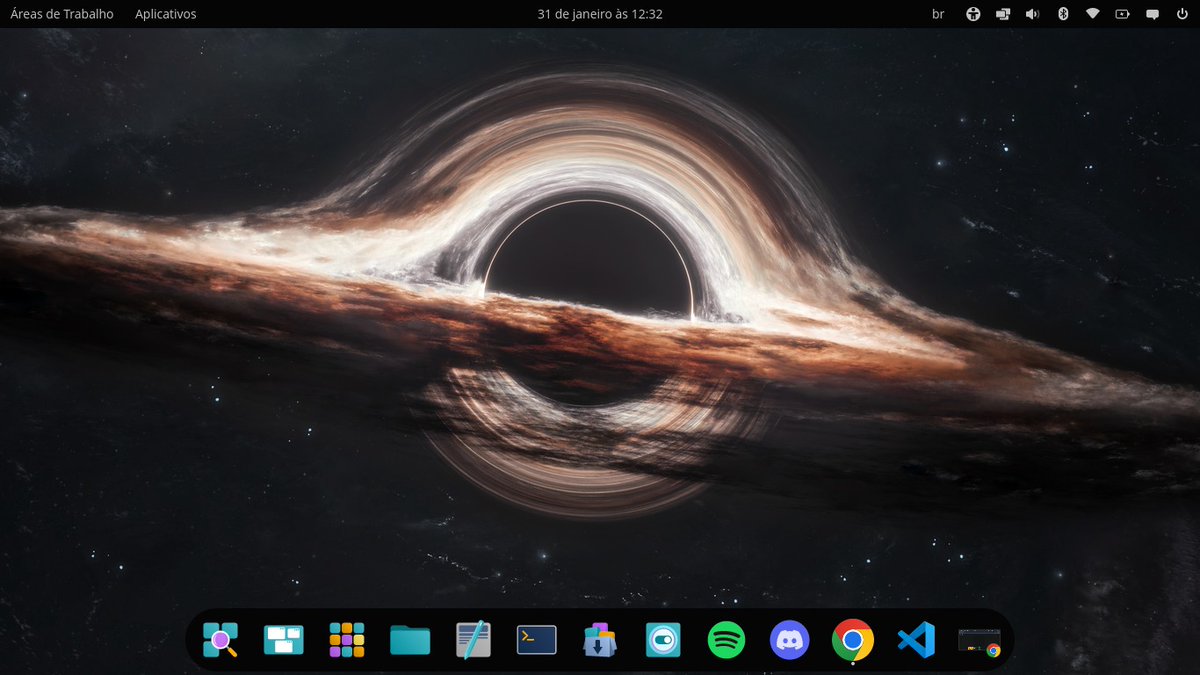Image resolution: width=1200 pixels, height=675 pixels.
Task: Open Google Chrome from the dock
Action: pos(853,639)
